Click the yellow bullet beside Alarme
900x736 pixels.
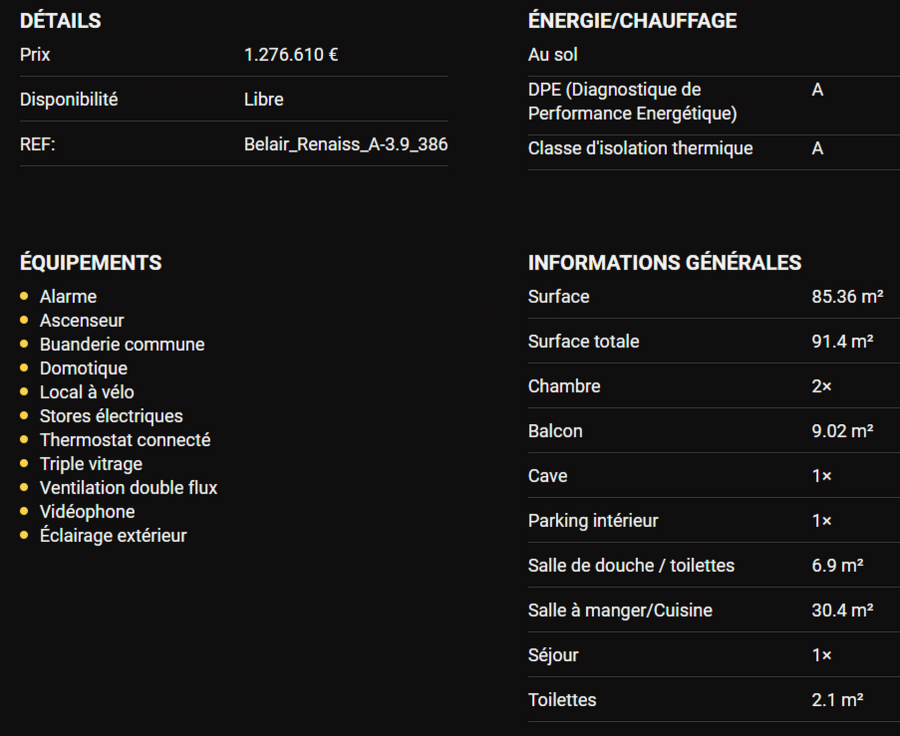click(x=24, y=297)
